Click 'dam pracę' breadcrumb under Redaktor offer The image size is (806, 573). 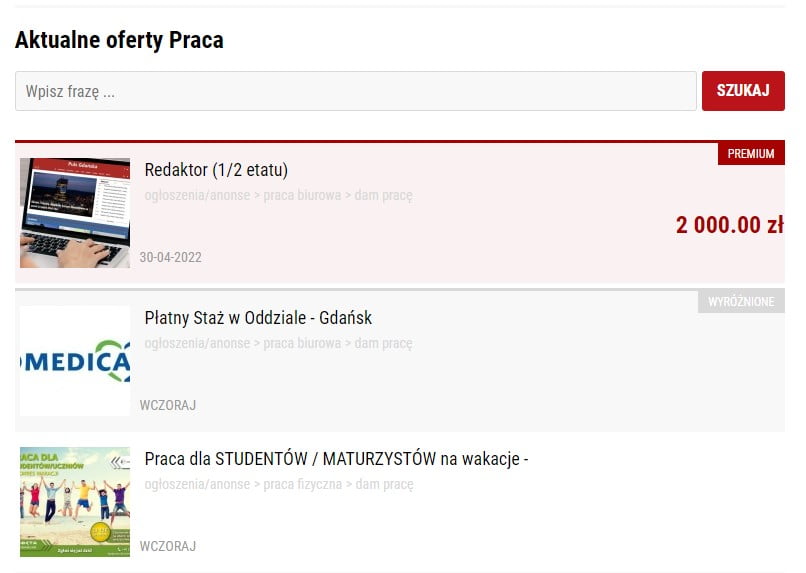tap(383, 195)
